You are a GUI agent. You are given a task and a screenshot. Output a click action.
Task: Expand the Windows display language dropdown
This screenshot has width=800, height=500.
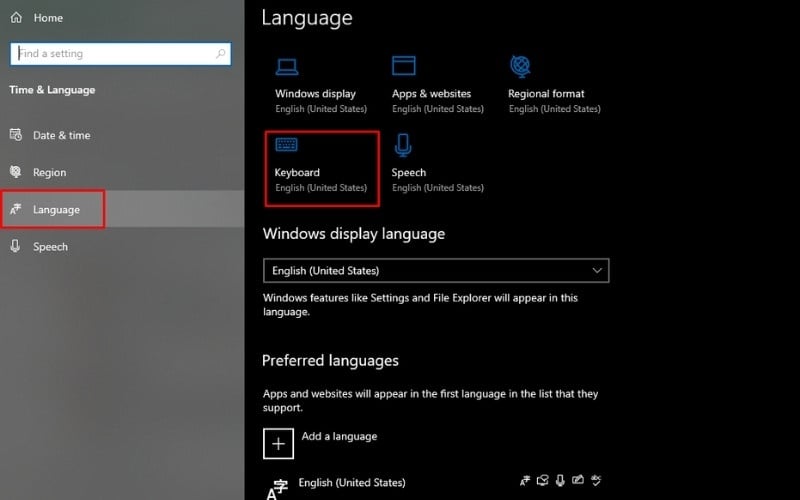click(435, 270)
